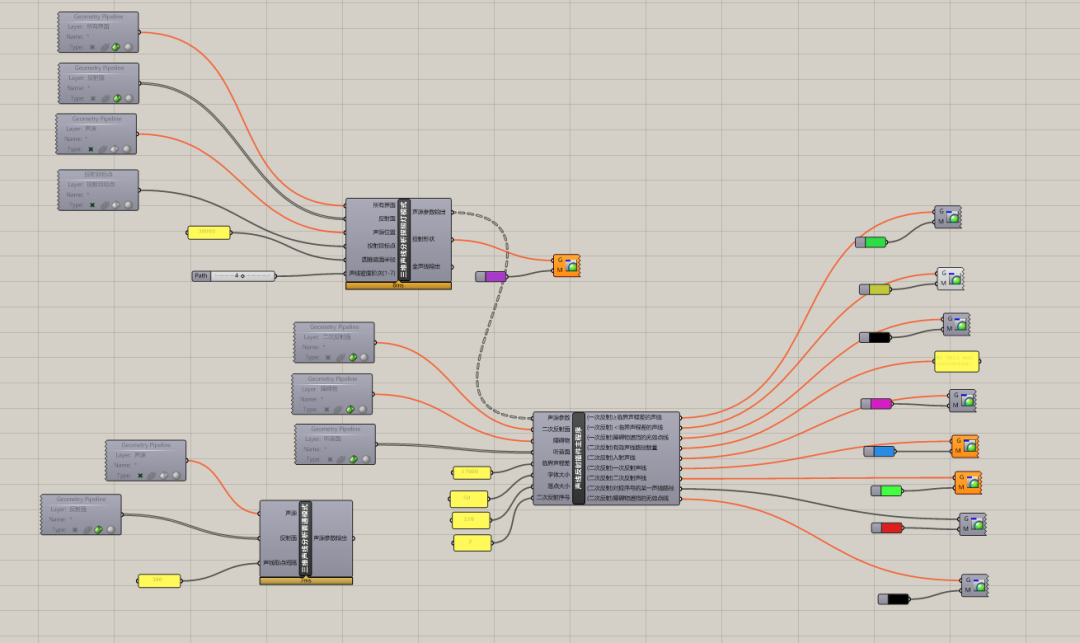Click the 投射形状 output port label
The image size is (1080, 643).
click(424, 240)
